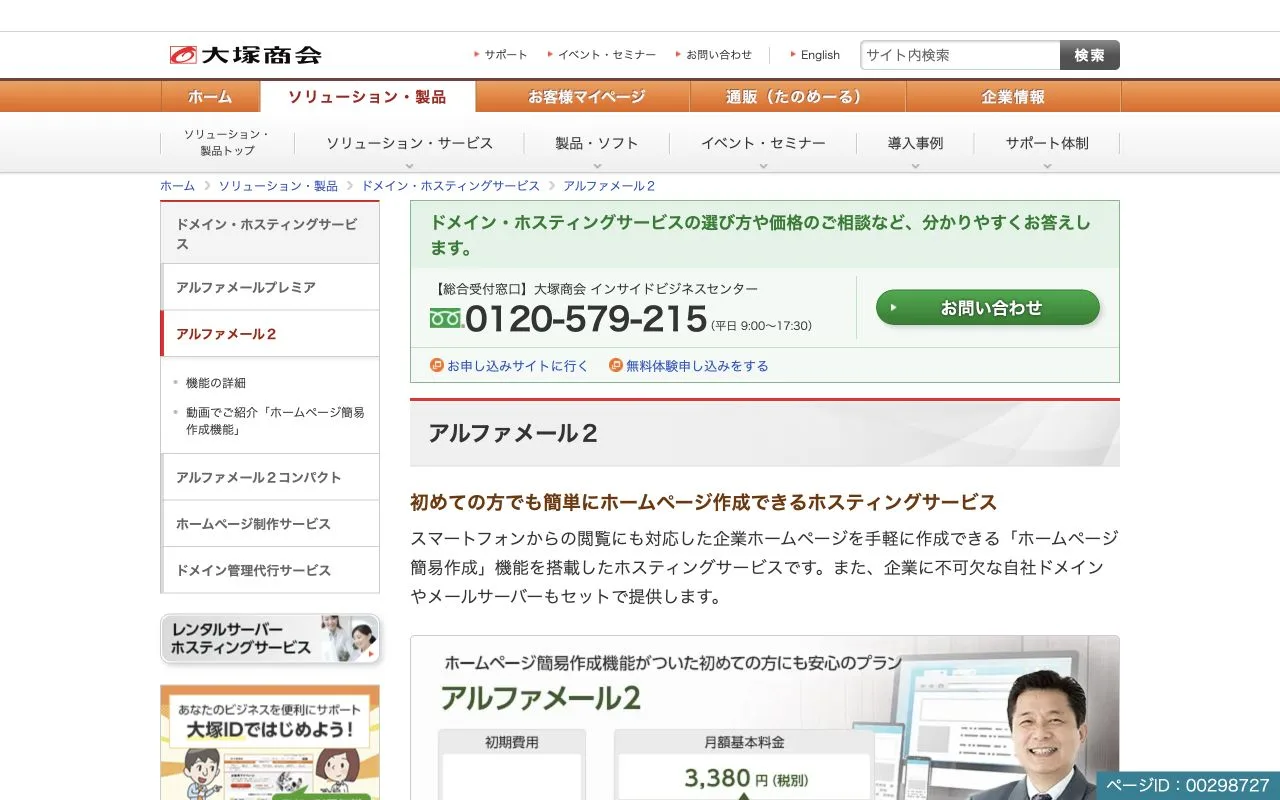The image size is (1280, 800).
Task: Open 動画でご紹介「ホームページ簡易作成機能」 sidebar link
Action: [x=275, y=421]
